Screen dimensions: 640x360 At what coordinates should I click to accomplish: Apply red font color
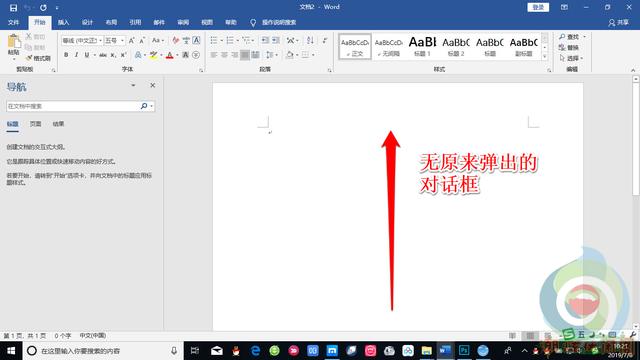pyautogui.click(x=170, y=55)
